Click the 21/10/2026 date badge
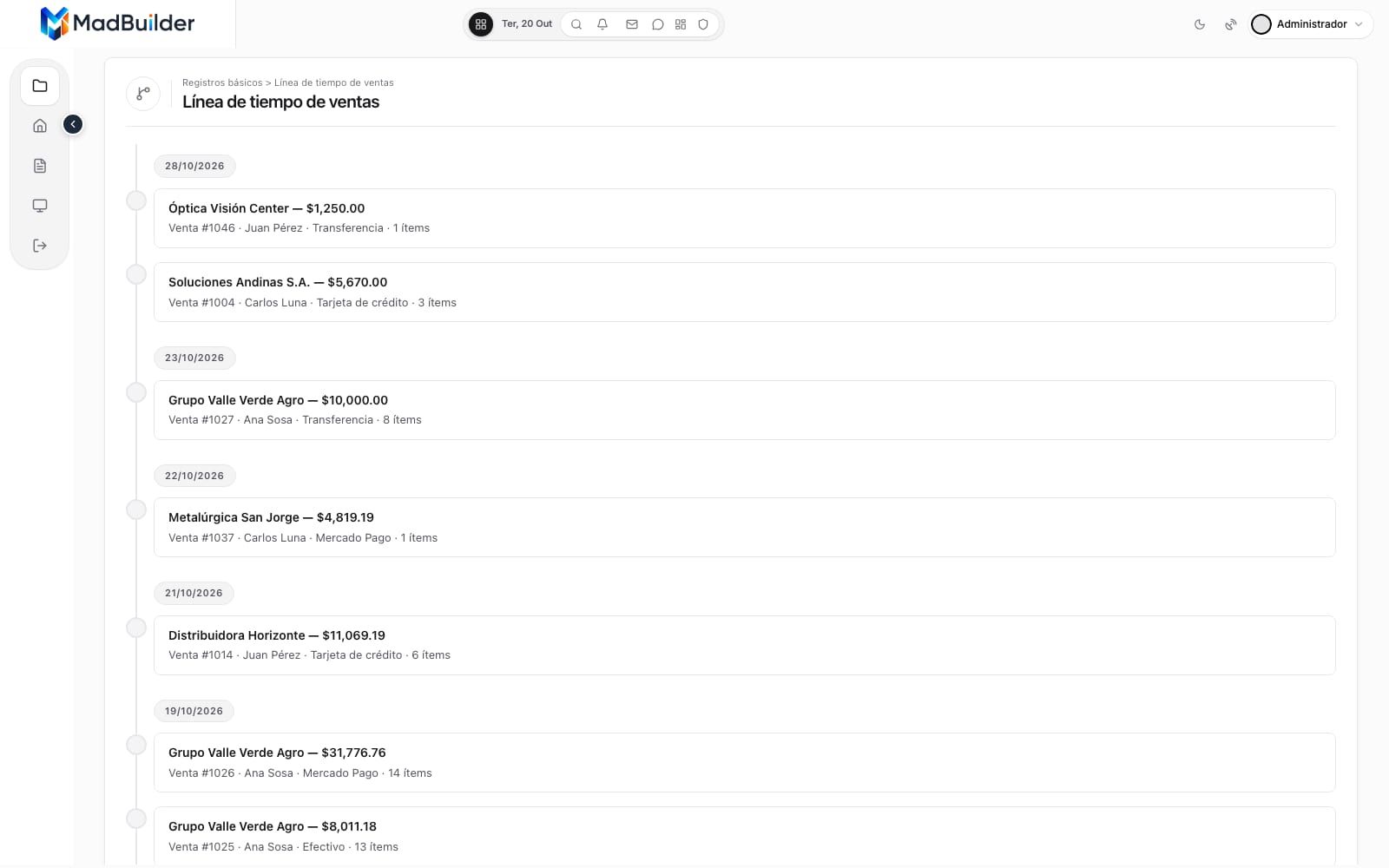 [x=194, y=593]
